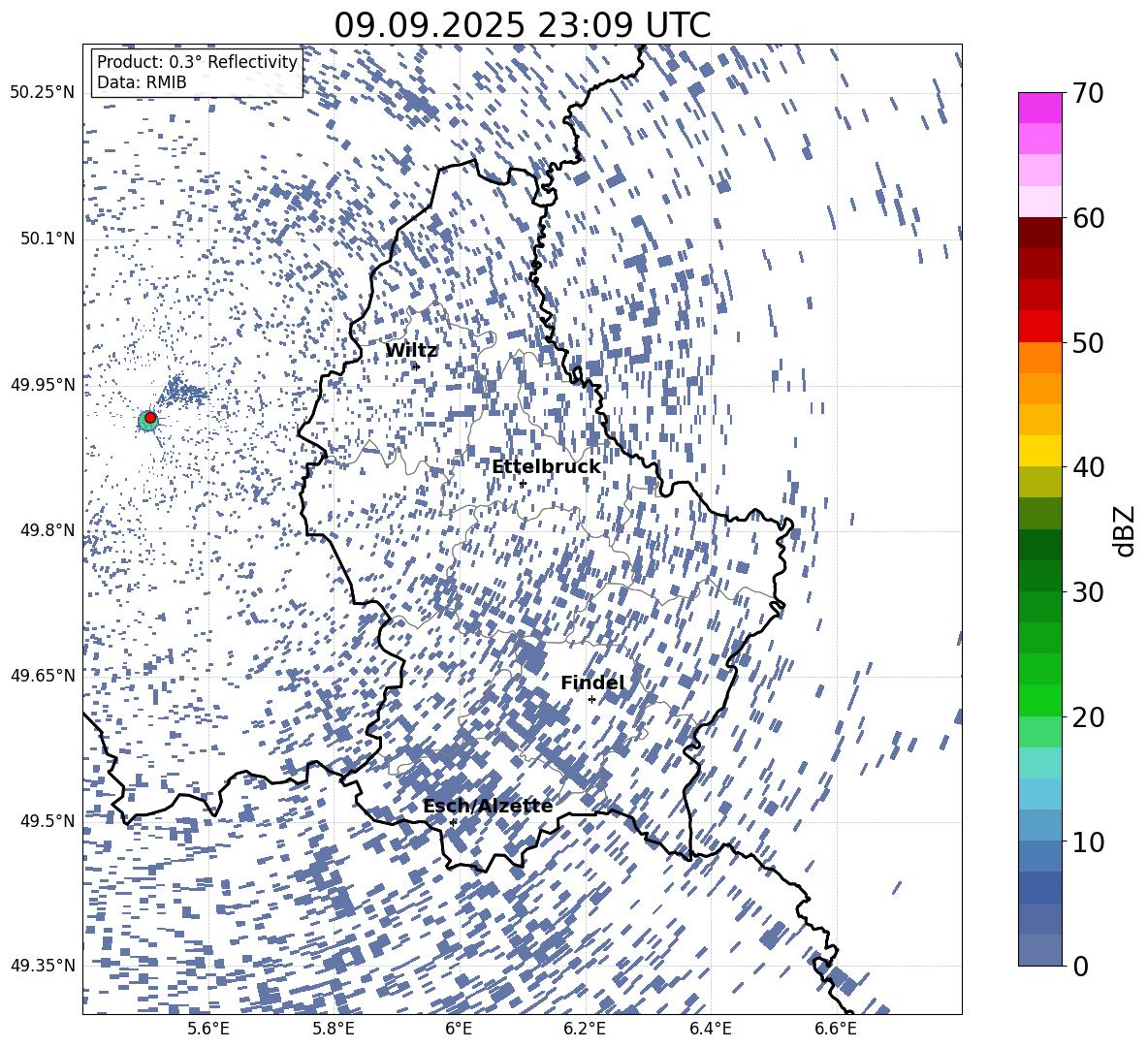
Task: Click the 5.8°E longitude label
Action: point(334,1029)
